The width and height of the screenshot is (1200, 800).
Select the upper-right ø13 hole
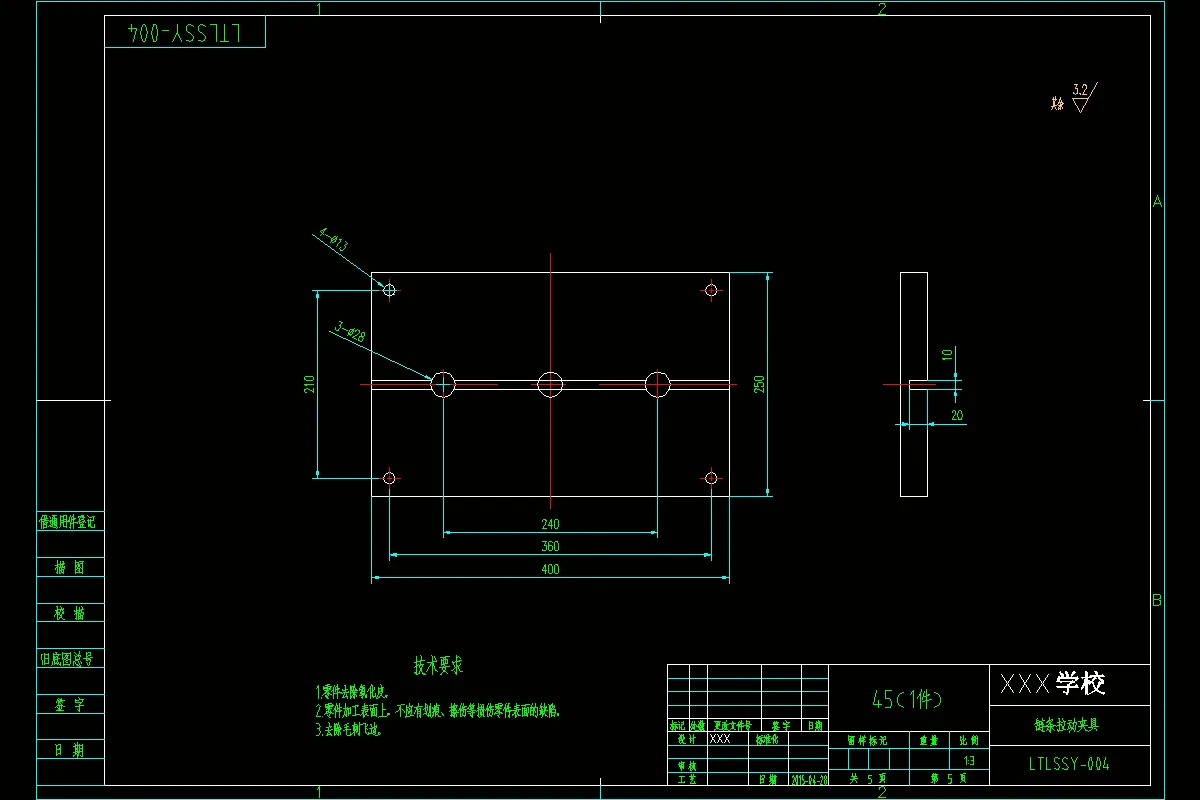(711, 290)
